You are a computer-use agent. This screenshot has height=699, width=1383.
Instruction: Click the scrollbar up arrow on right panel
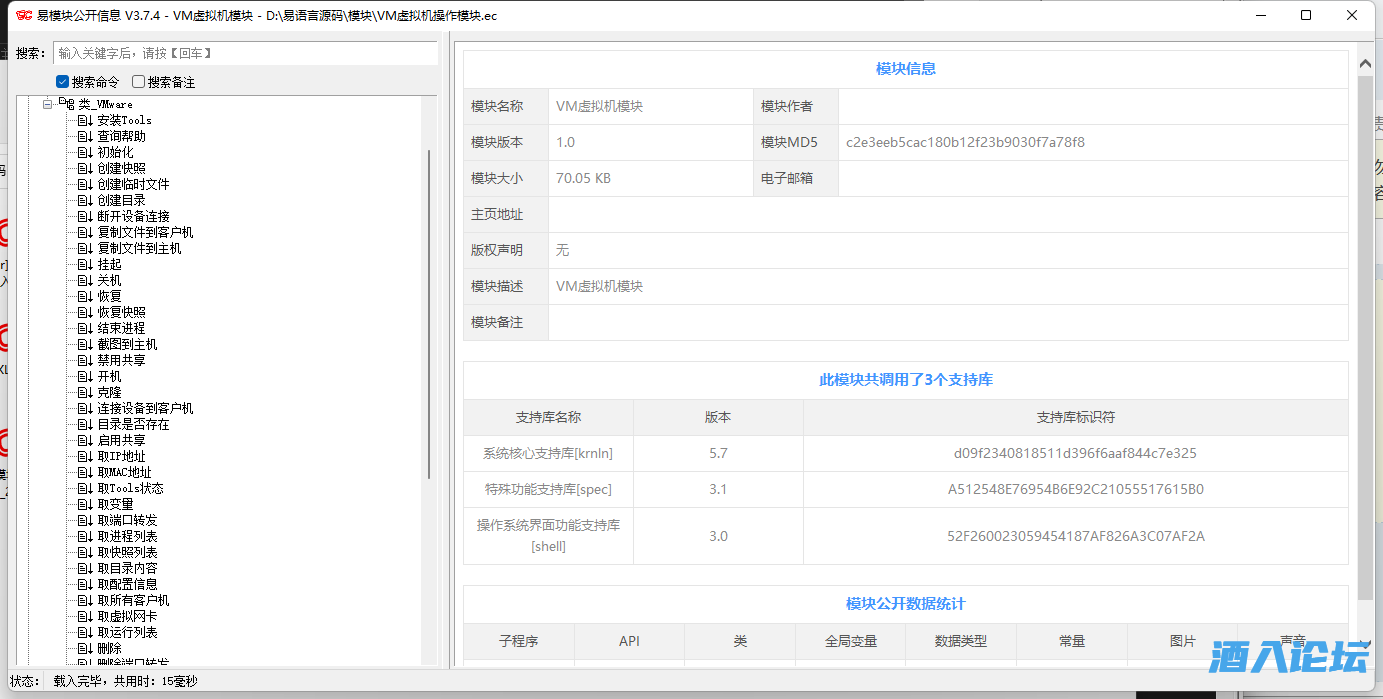1365,62
